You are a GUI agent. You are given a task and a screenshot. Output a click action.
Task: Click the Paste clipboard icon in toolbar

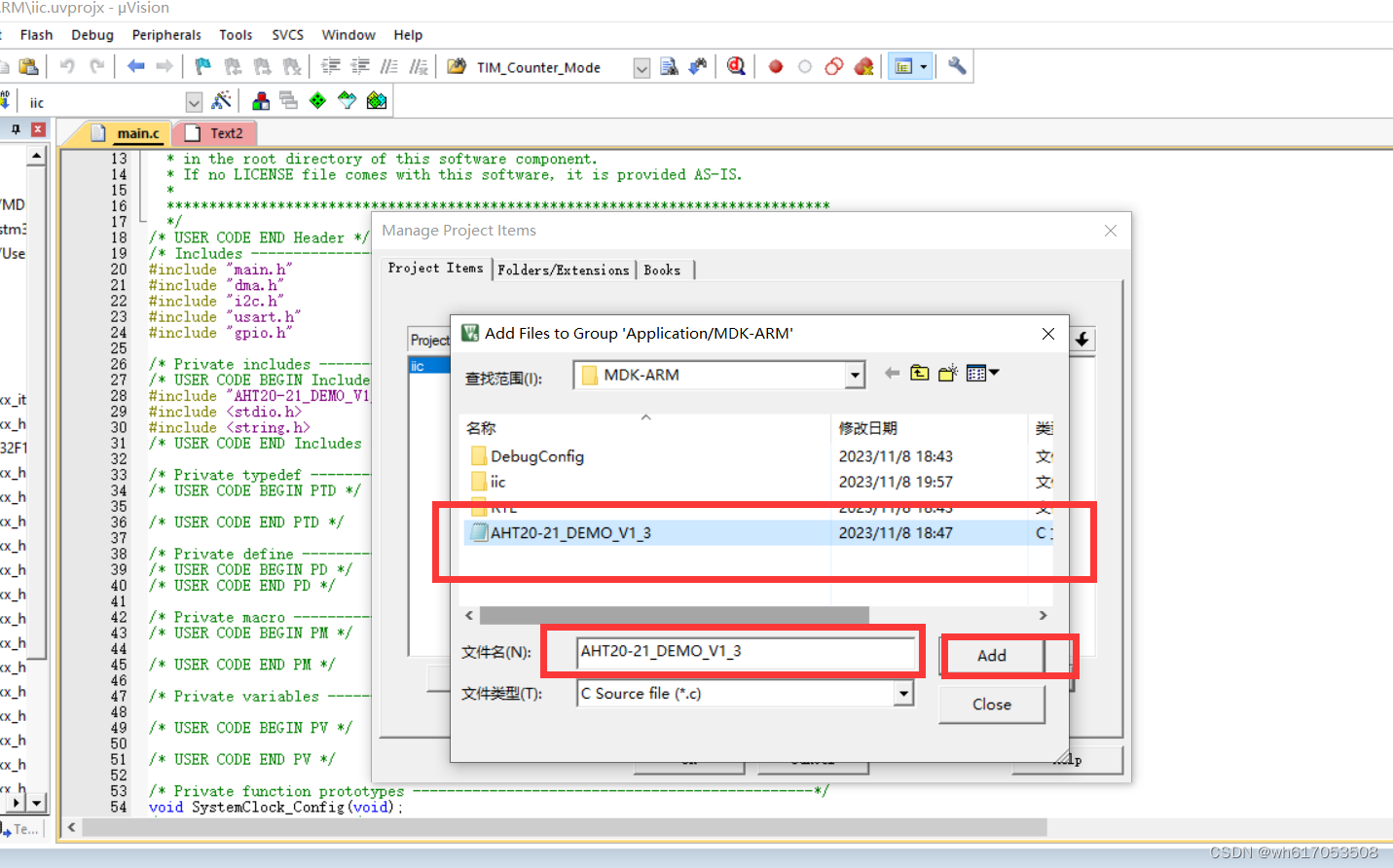click(28, 66)
